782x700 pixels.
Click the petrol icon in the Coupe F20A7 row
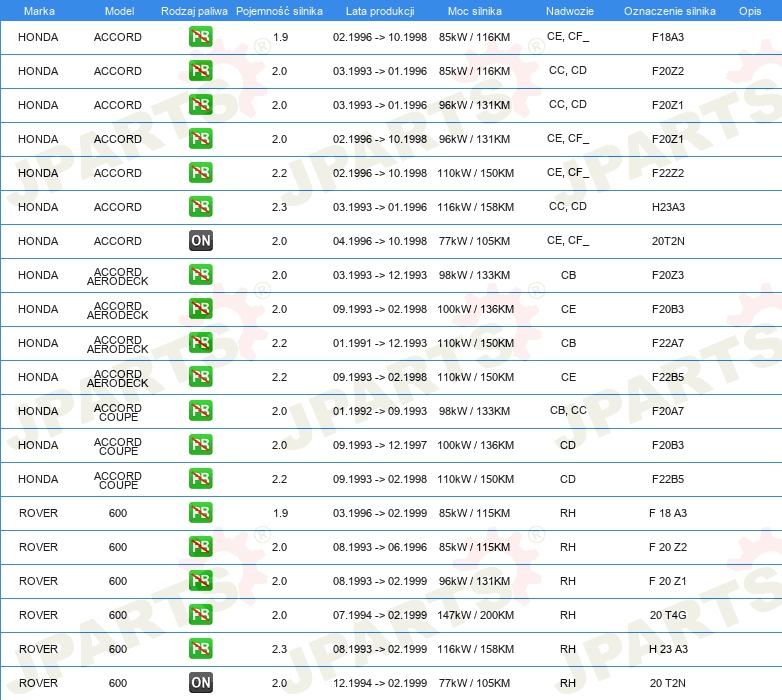200,411
